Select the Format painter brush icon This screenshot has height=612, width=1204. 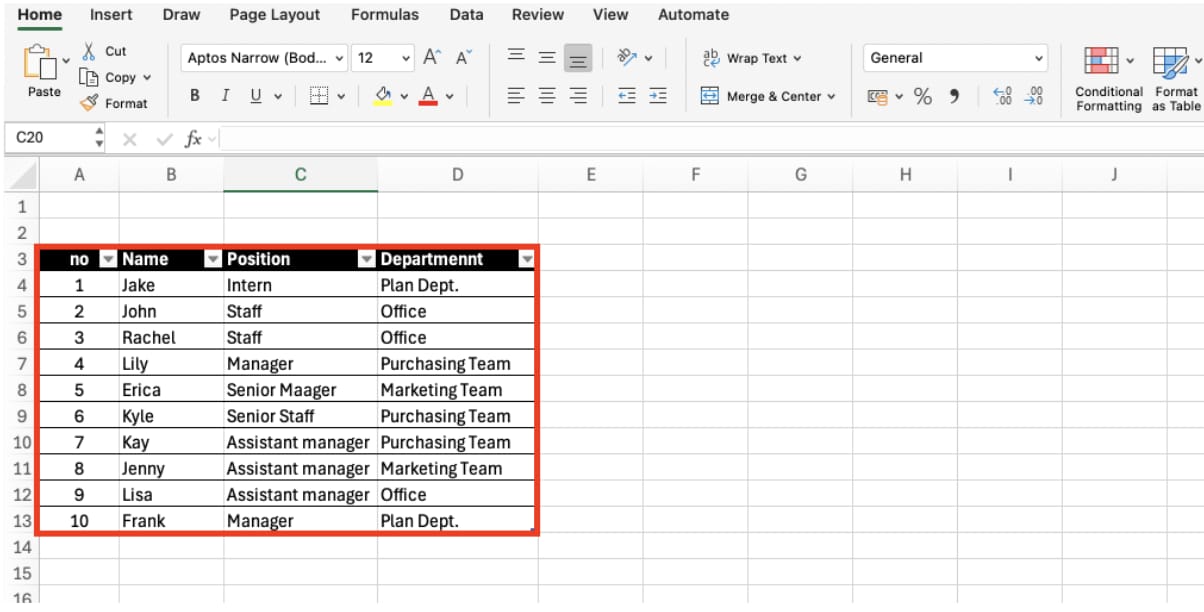coord(89,103)
